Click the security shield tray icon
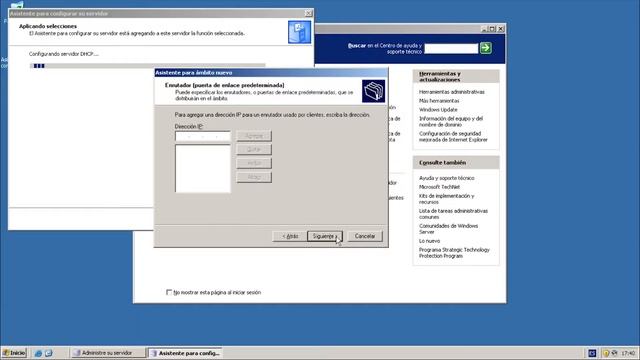This screenshot has height=360, width=640. click(x=606, y=353)
